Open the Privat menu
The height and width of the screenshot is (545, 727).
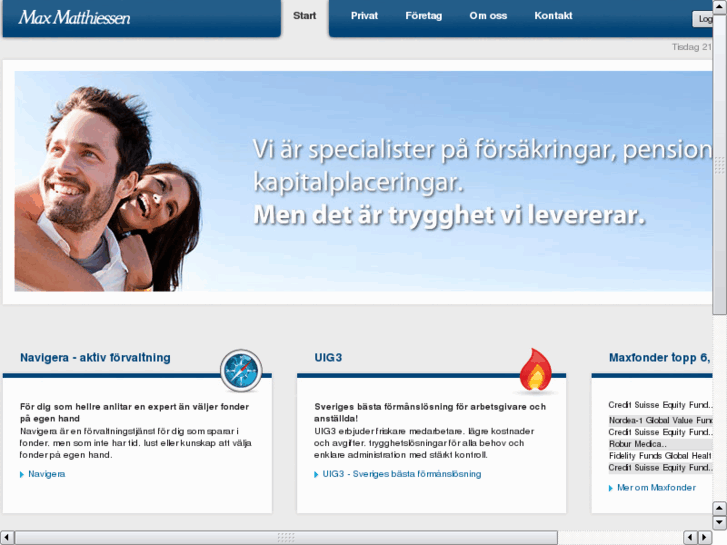click(x=364, y=16)
